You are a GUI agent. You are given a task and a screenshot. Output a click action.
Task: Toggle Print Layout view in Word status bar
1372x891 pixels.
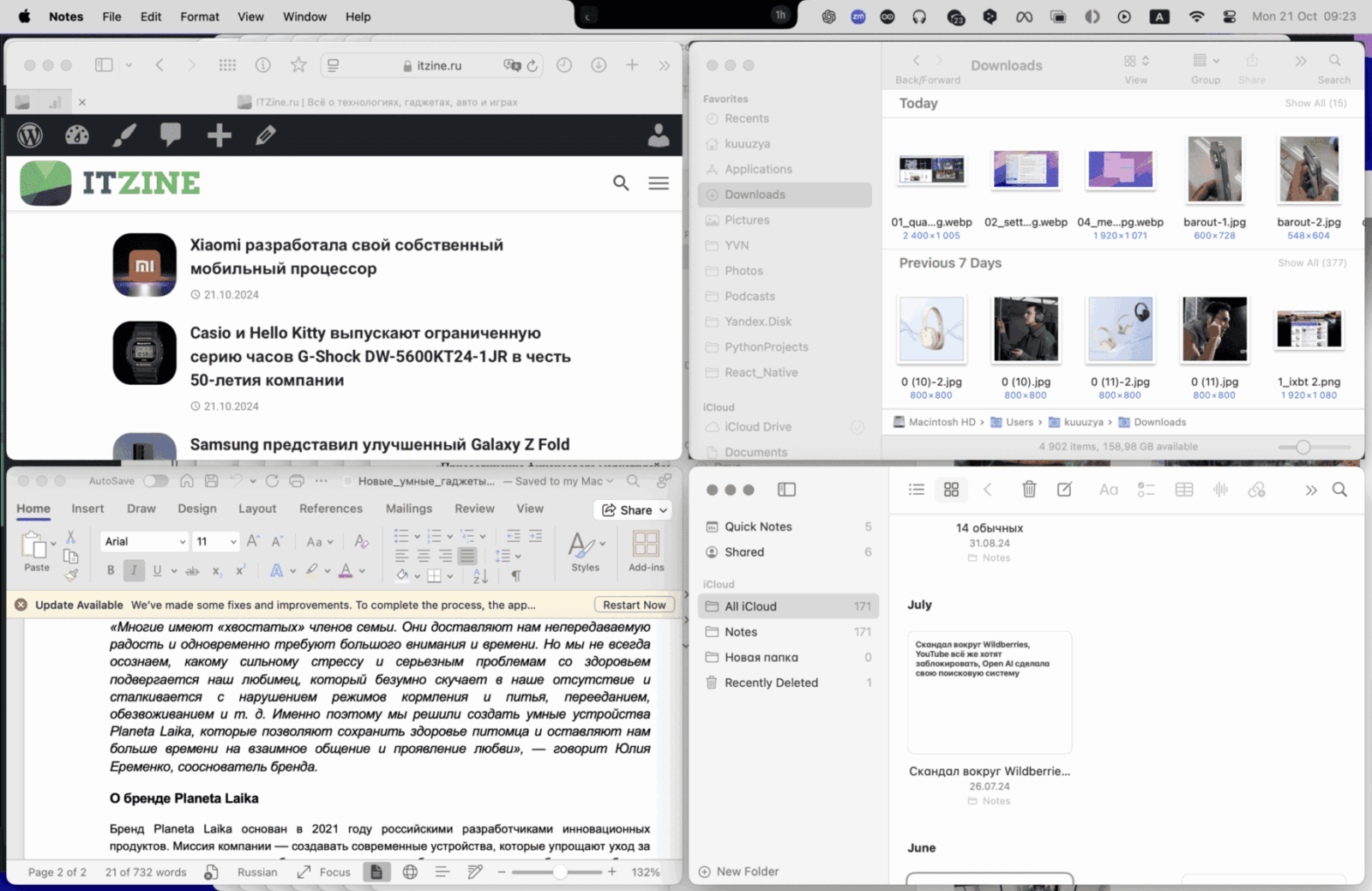tap(376, 872)
